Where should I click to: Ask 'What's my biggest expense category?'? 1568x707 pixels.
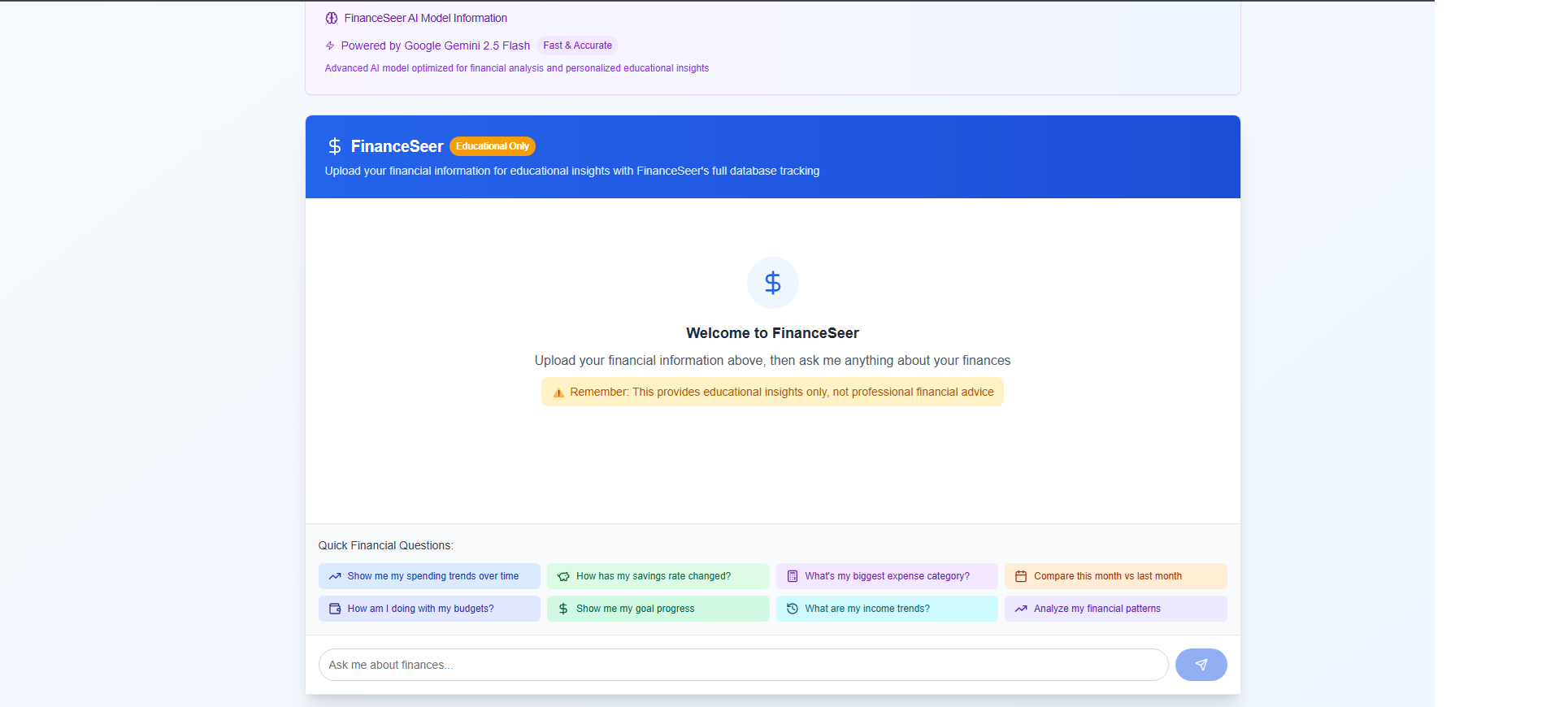pos(887,576)
